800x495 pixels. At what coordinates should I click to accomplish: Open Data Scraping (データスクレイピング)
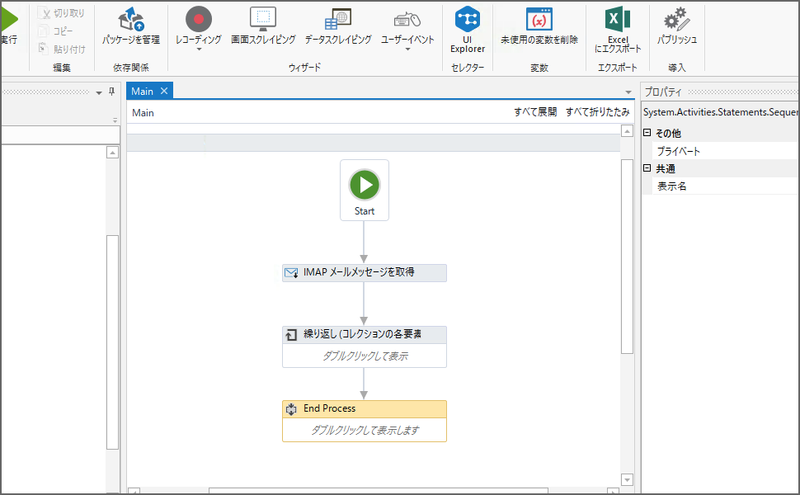(338, 26)
